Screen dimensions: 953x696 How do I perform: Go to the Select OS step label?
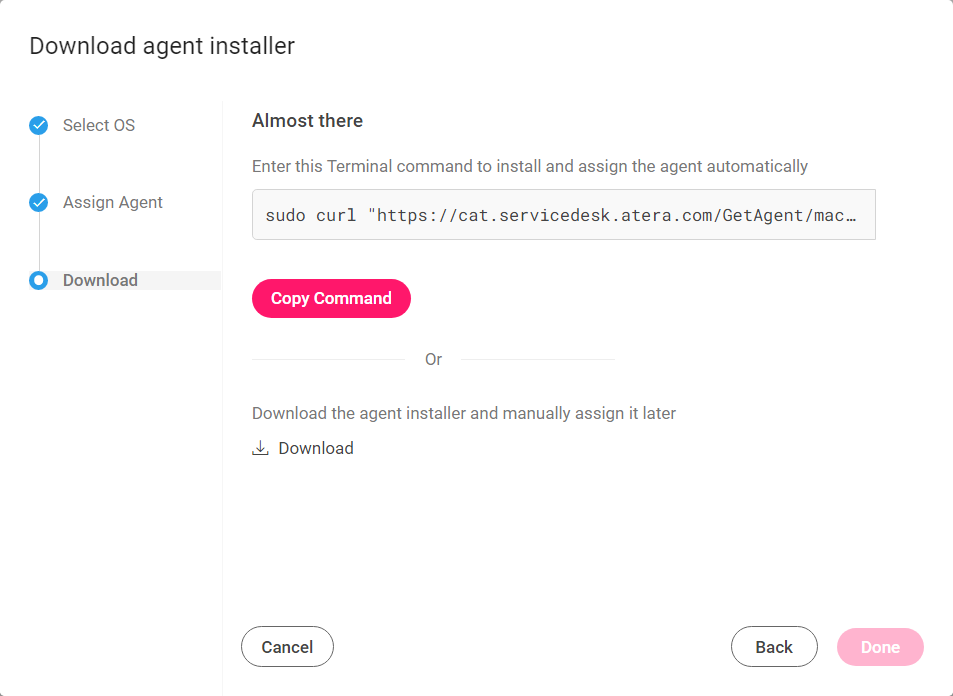coord(99,125)
